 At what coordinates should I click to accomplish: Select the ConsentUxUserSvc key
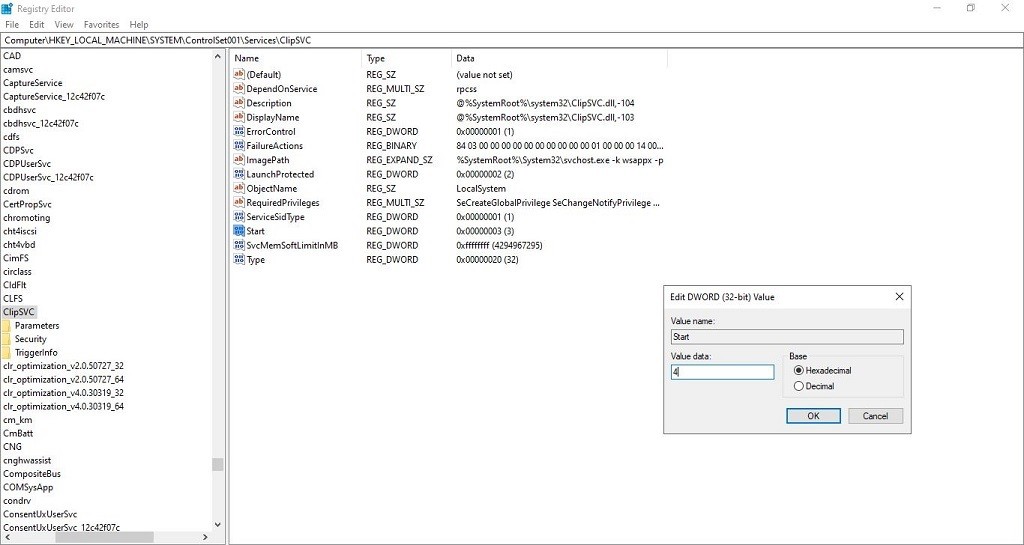[x=40, y=514]
